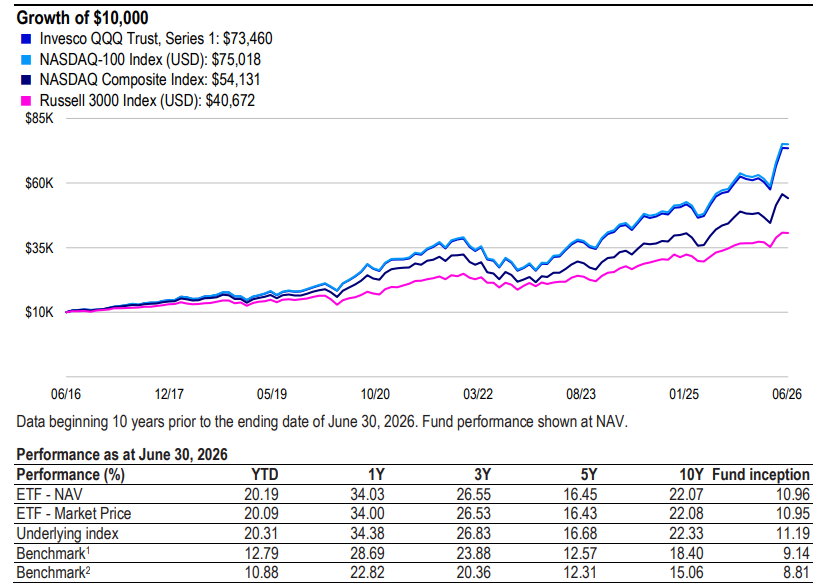Click Benchmark² 1Y value 22.82
Image resolution: width=832 pixels, height=586 pixels.
[367, 573]
